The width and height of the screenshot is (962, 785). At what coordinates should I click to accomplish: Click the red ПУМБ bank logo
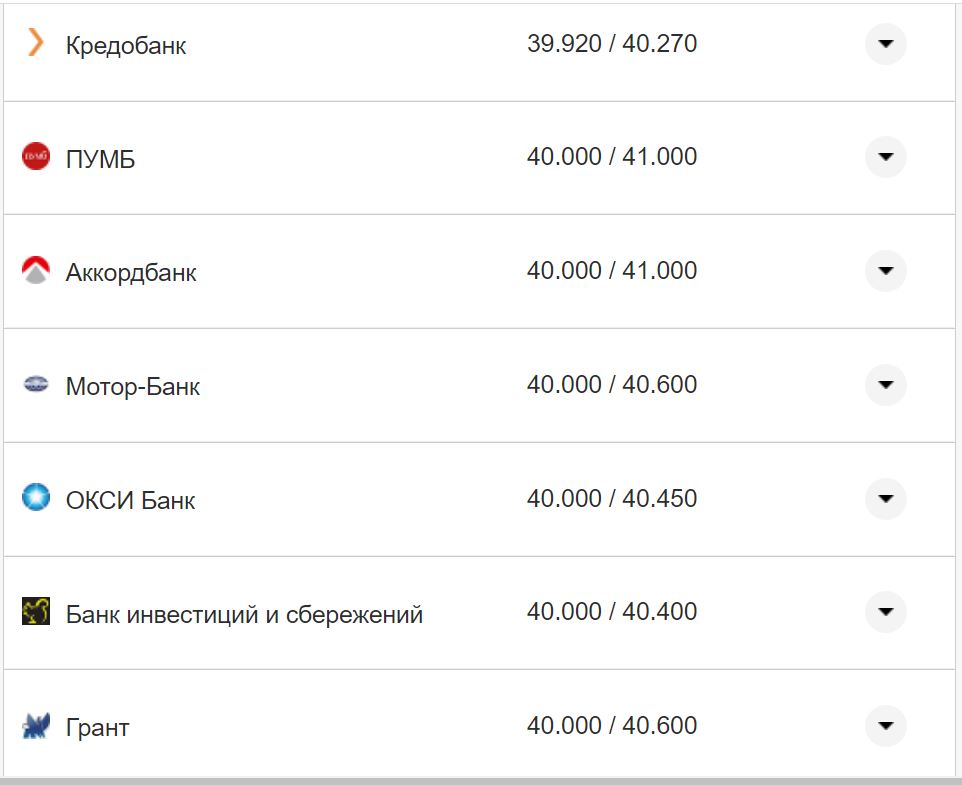pyautogui.click(x=36, y=156)
